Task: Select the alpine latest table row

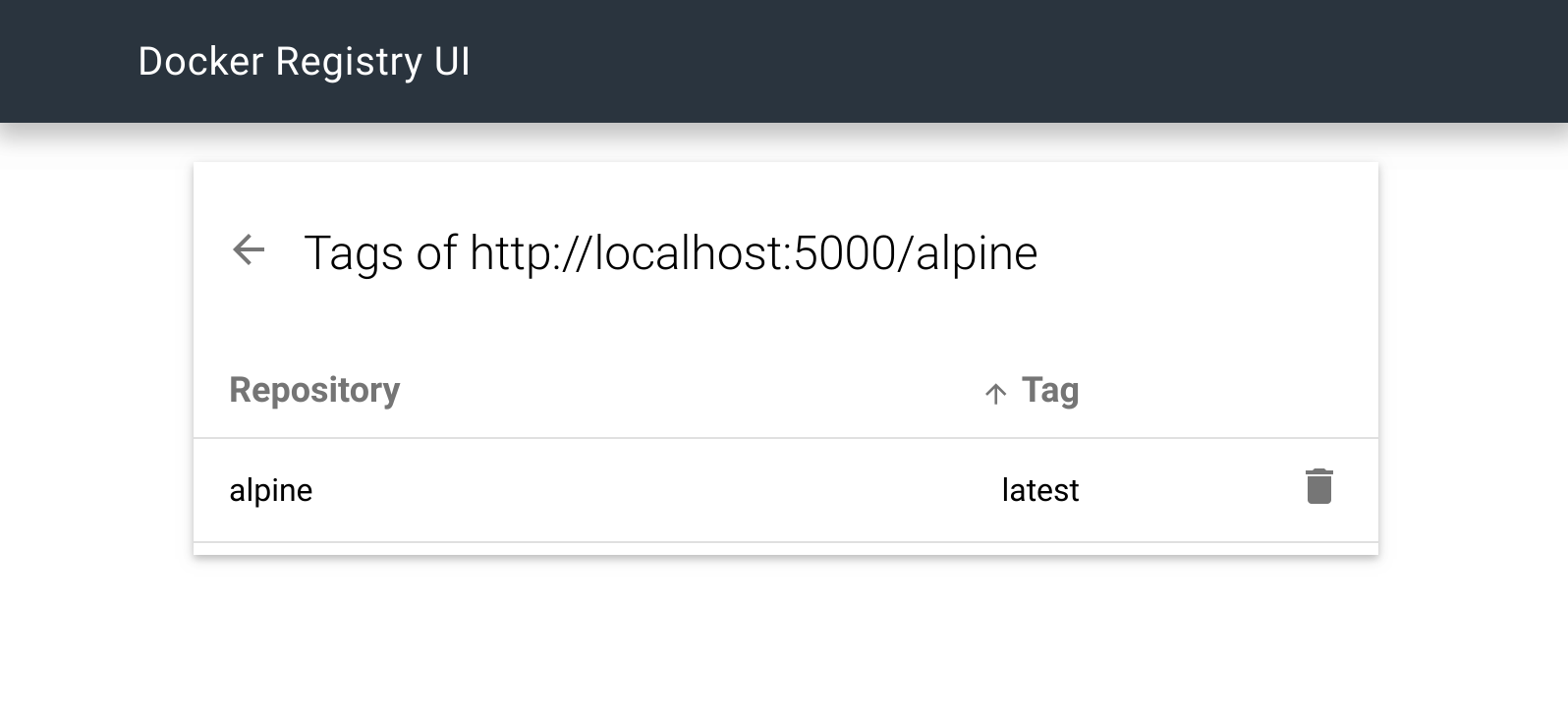Action: point(688,489)
